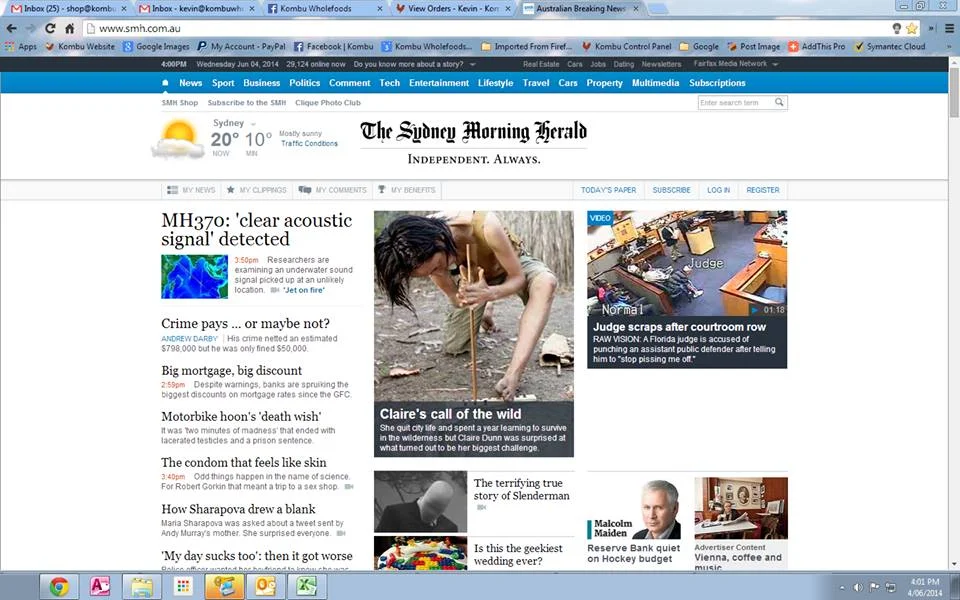Screen dimensions: 960x600
Task: Open the Chrome menu hamburger icon
Action: pyautogui.click(x=950, y=28)
